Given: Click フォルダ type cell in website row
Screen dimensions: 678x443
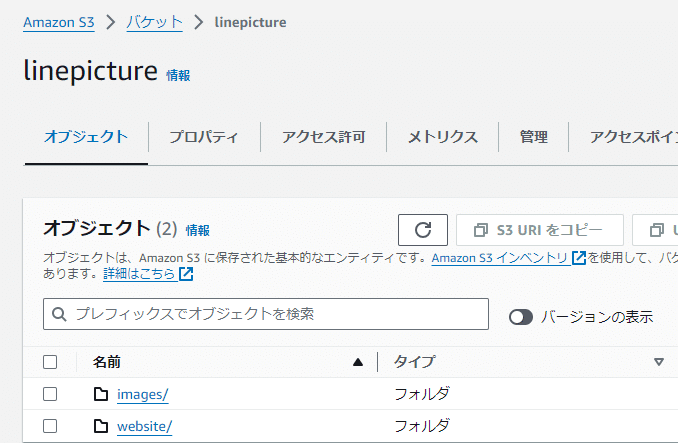Looking at the screenshot, I should pos(422,426).
